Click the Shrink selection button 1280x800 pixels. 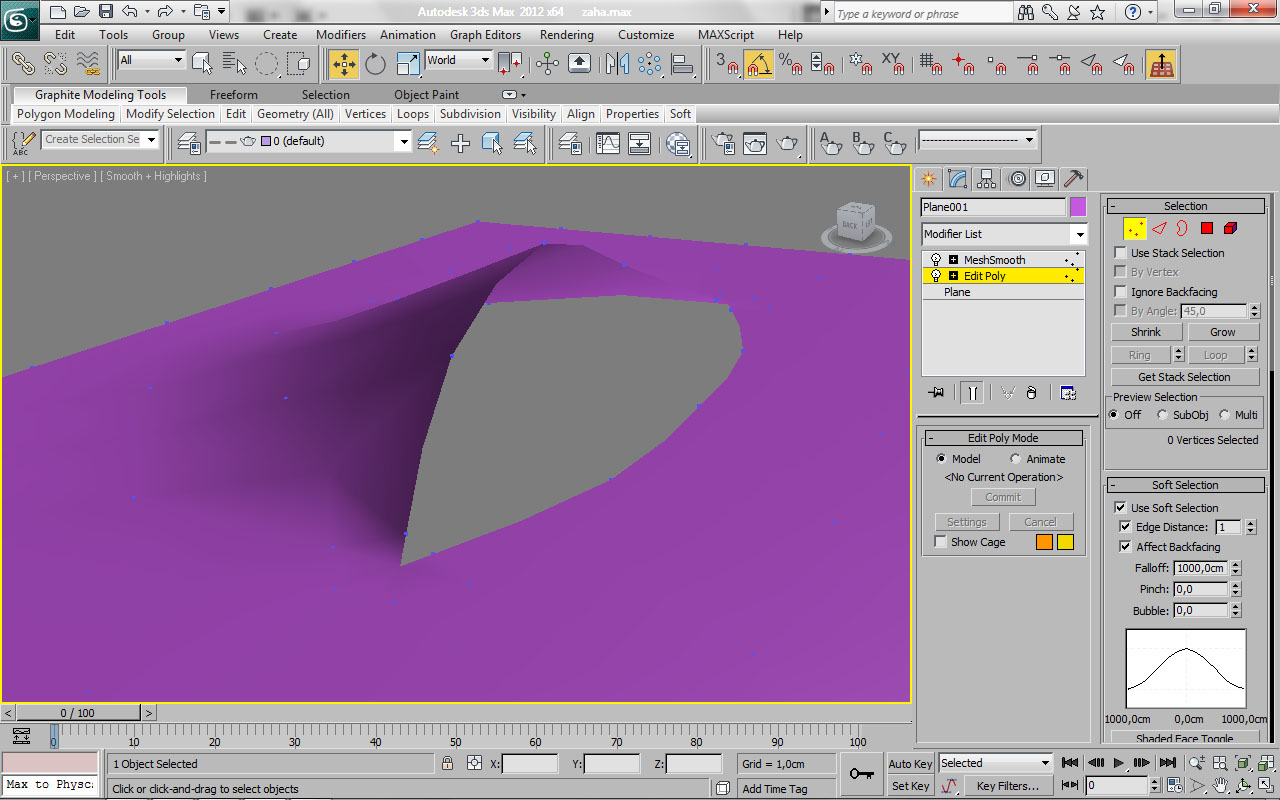(1146, 332)
